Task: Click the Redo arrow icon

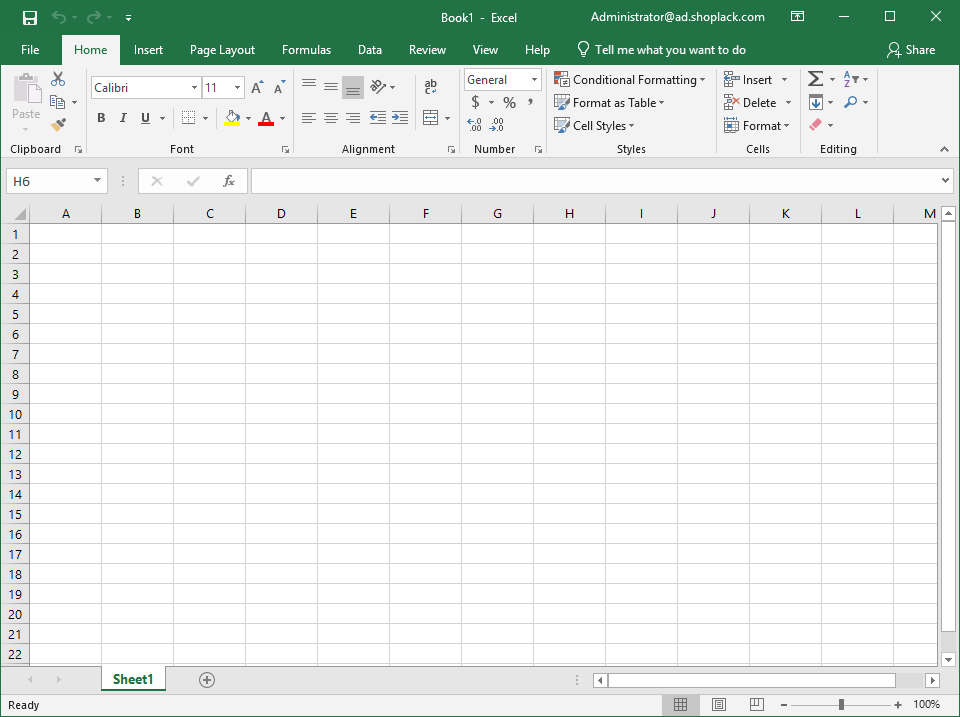Action: tap(94, 17)
